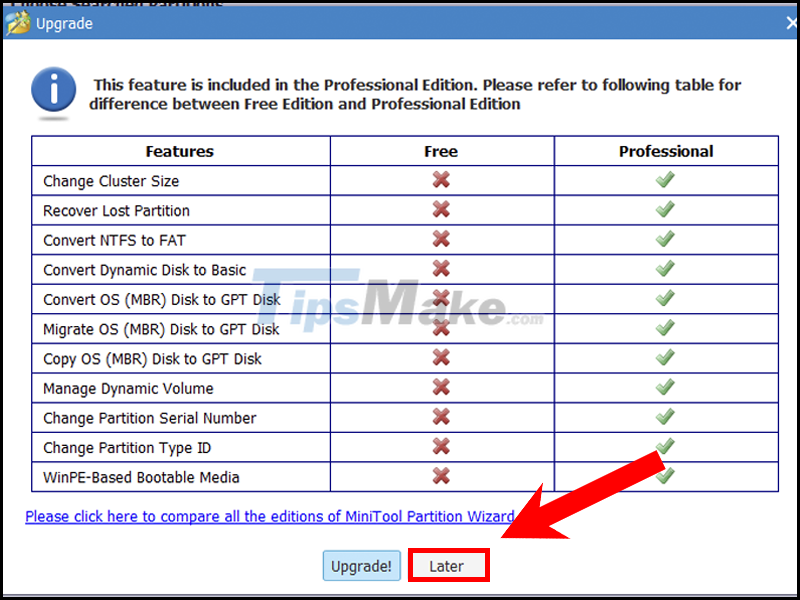800x600 pixels.
Task: Select the Convert OS (MBR) Disk to GPT Disk text
Action: click(x=162, y=300)
